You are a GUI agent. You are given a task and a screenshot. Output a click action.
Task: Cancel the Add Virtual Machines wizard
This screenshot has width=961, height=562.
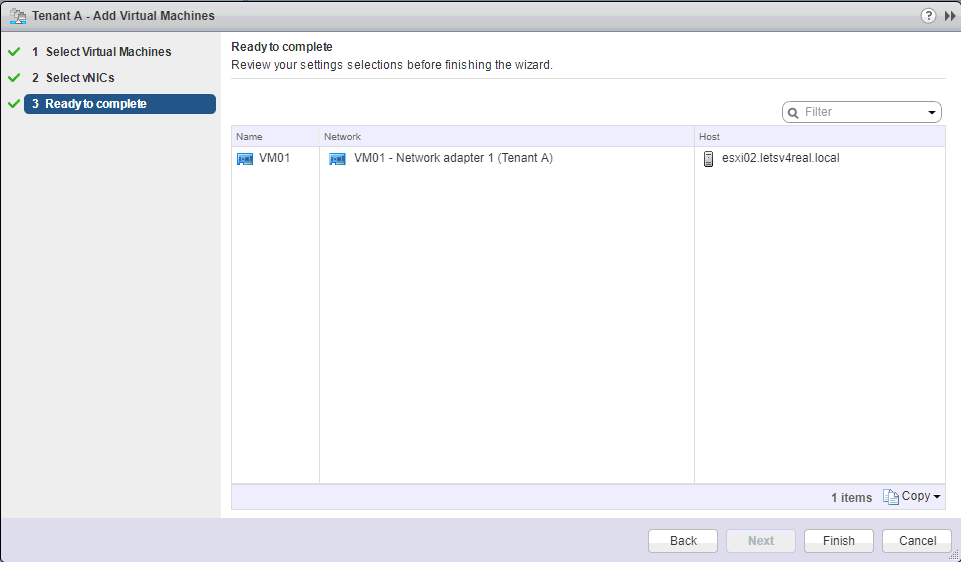(917, 541)
